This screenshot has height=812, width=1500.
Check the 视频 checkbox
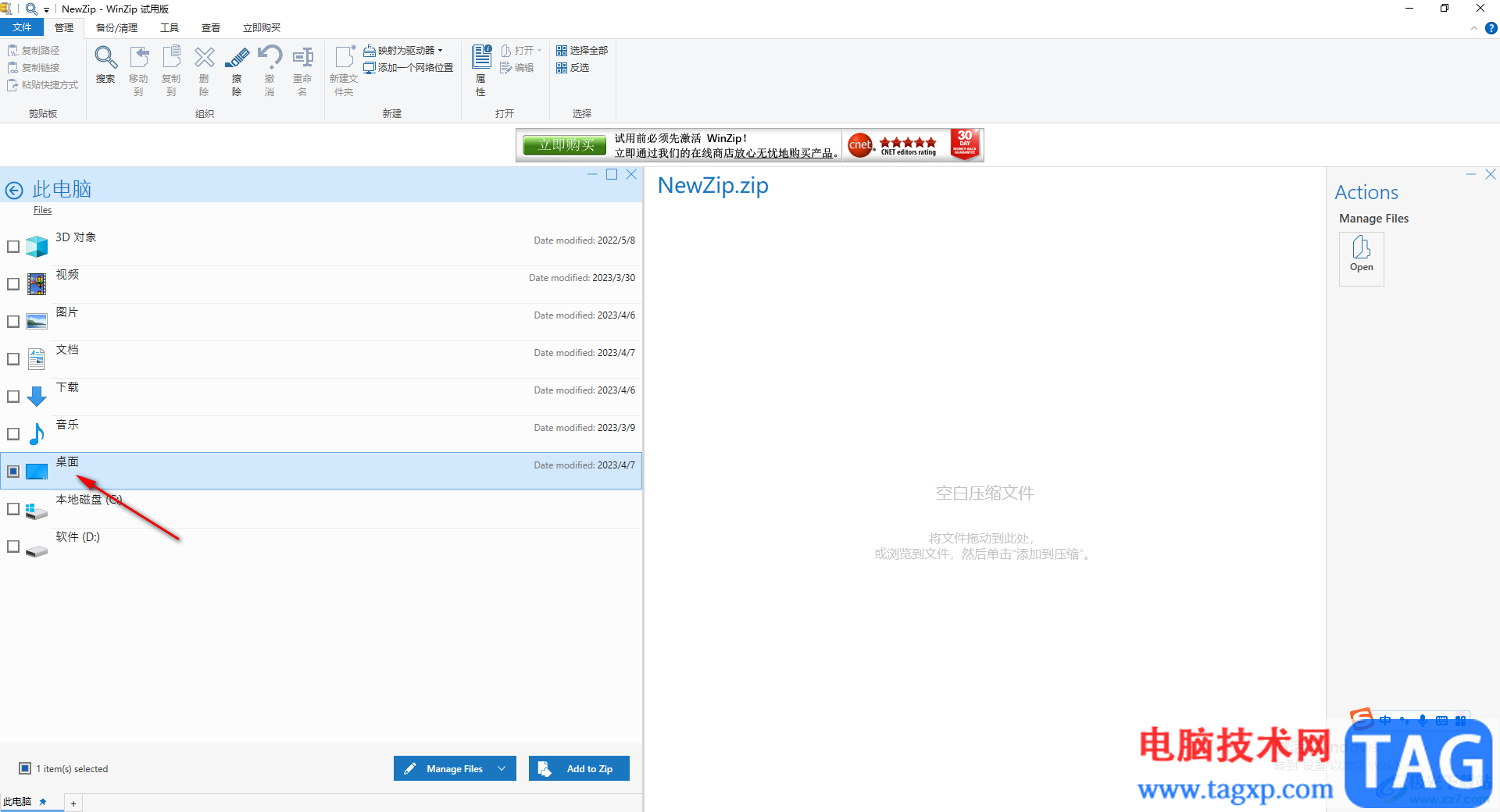13,284
